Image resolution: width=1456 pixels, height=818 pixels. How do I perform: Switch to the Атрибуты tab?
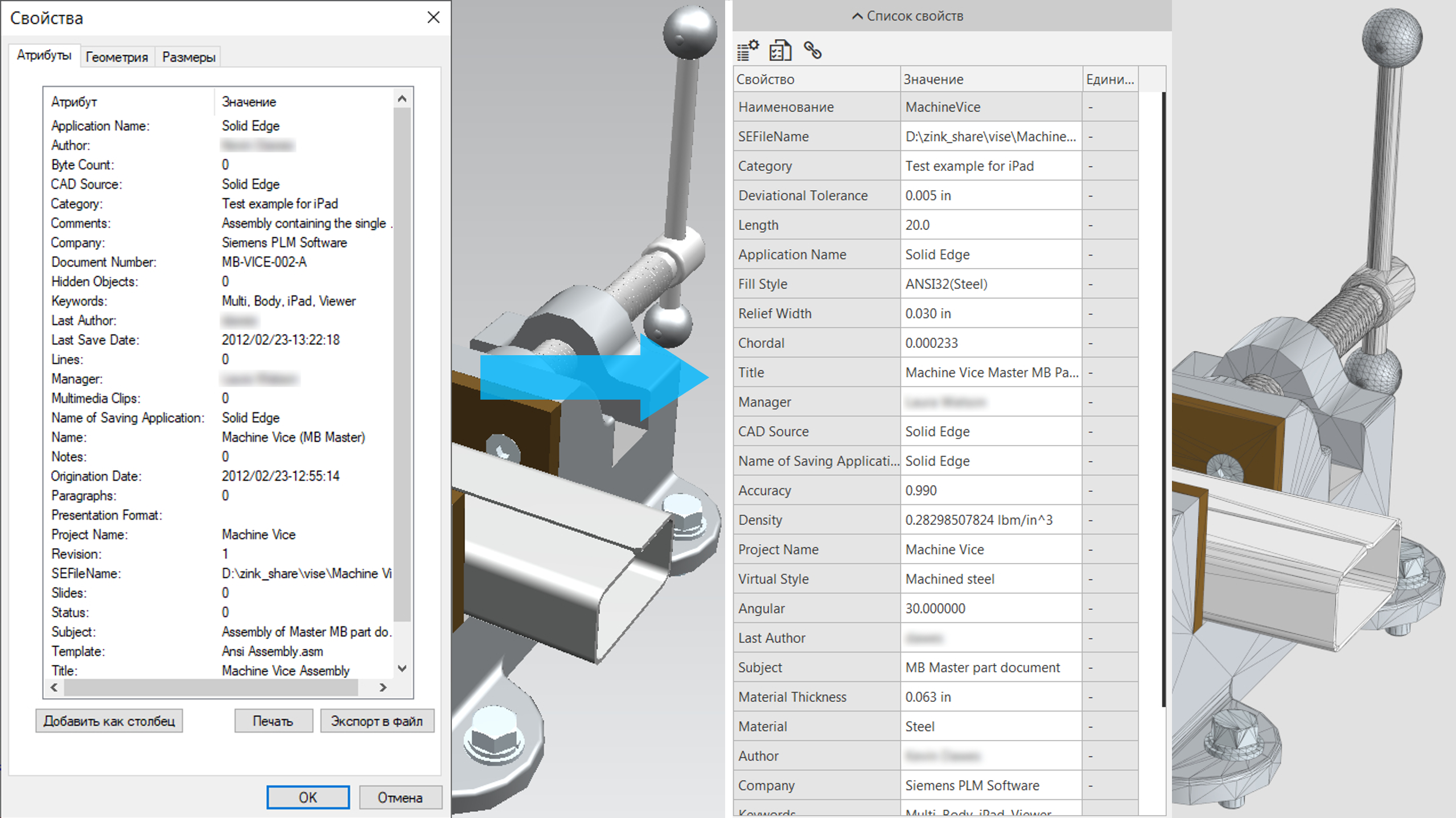click(44, 55)
